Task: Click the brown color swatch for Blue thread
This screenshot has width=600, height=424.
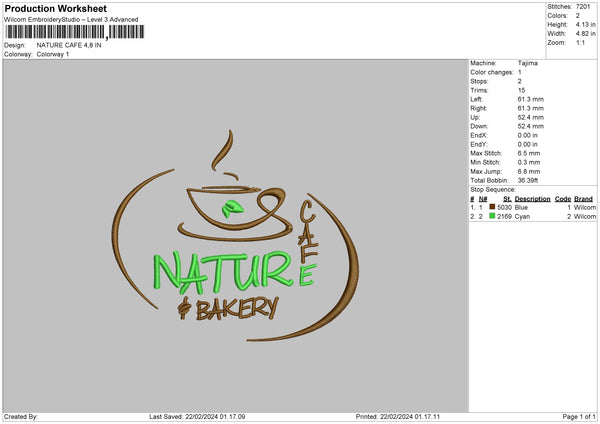Action: click(x=492, y=207)
